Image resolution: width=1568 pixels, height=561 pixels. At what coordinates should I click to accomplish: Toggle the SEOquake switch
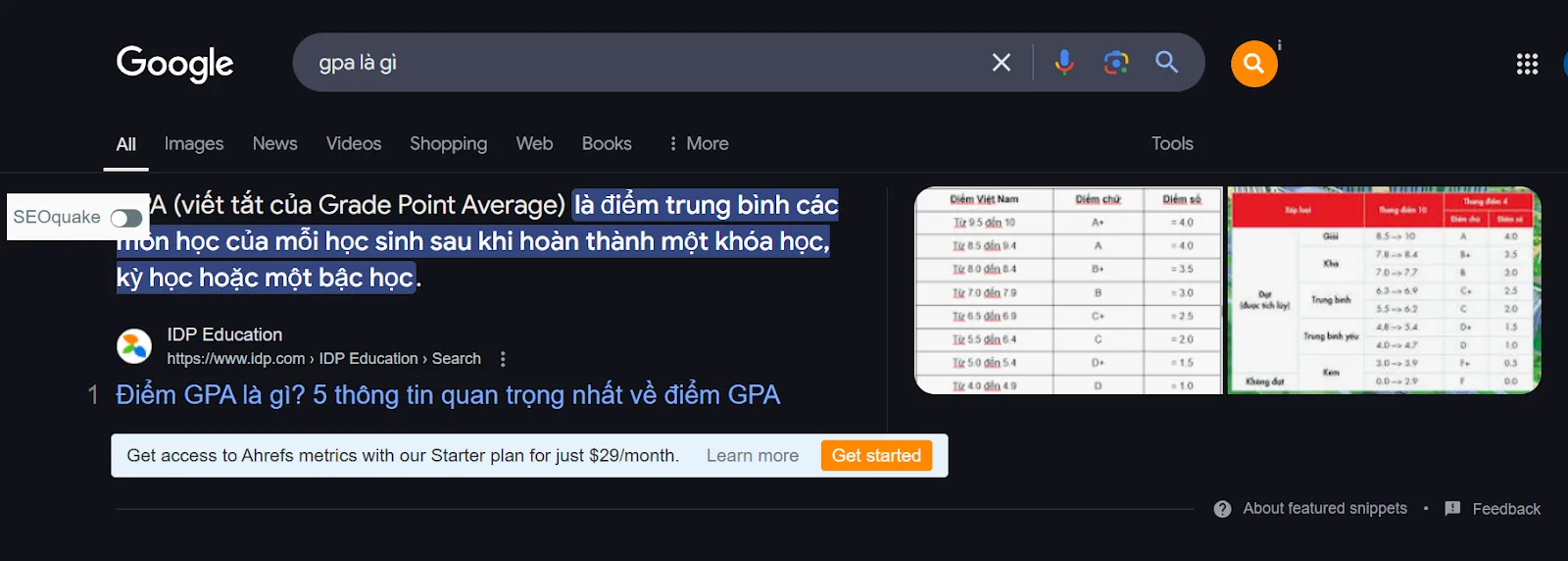[125, 218]
